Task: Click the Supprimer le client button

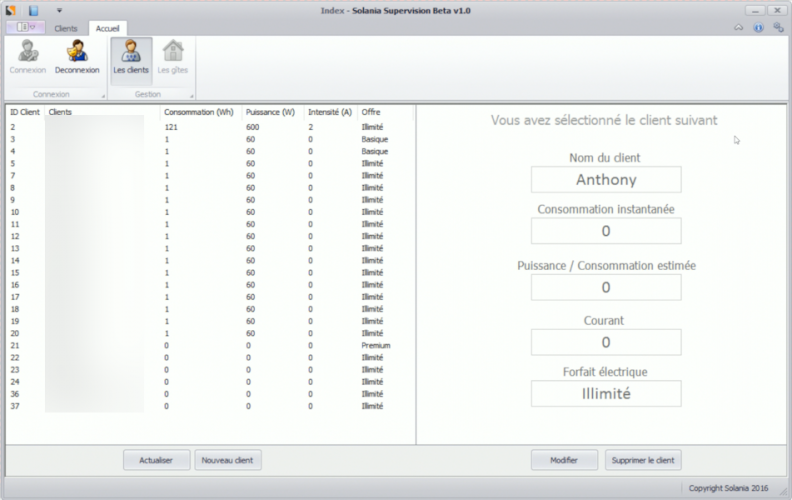Action: (643, 460)
